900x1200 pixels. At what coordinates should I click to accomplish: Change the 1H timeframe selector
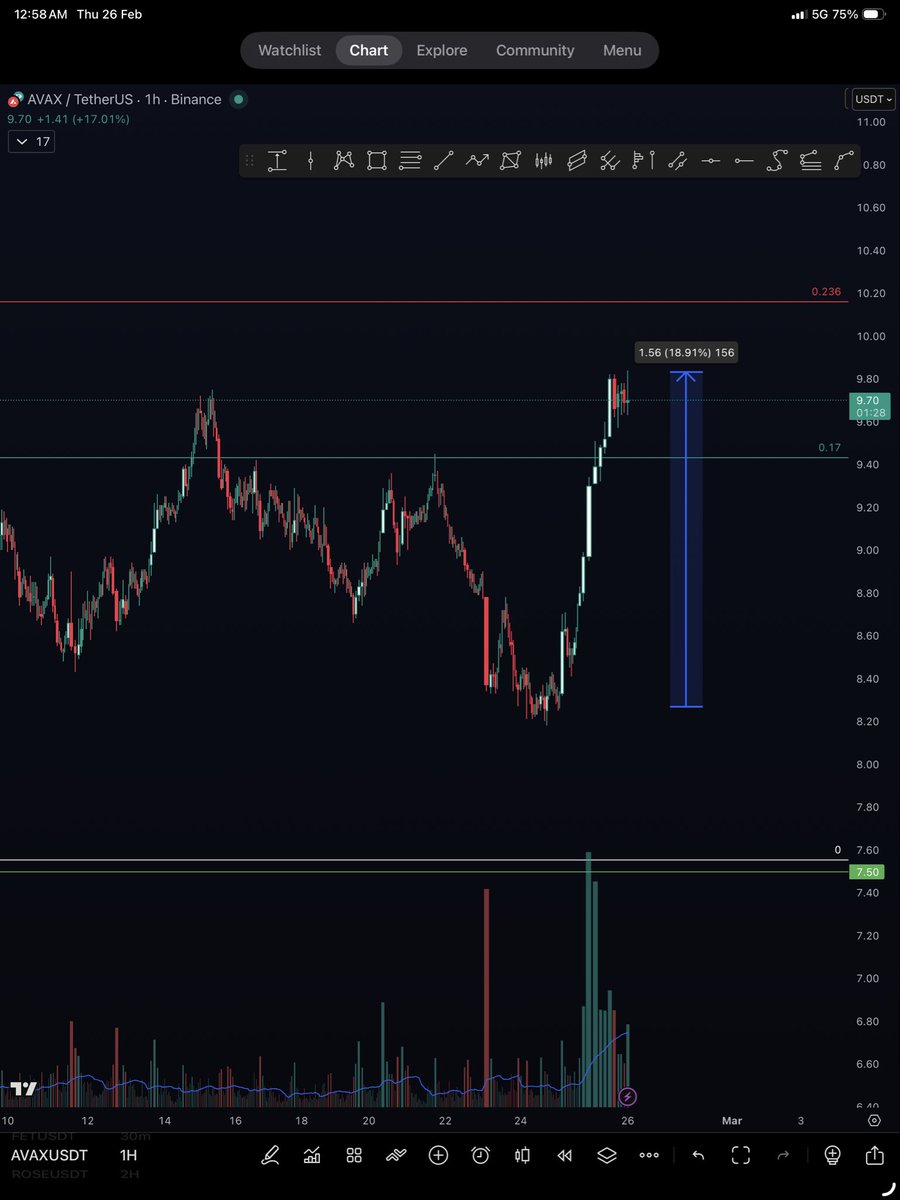pos(128,1155)
